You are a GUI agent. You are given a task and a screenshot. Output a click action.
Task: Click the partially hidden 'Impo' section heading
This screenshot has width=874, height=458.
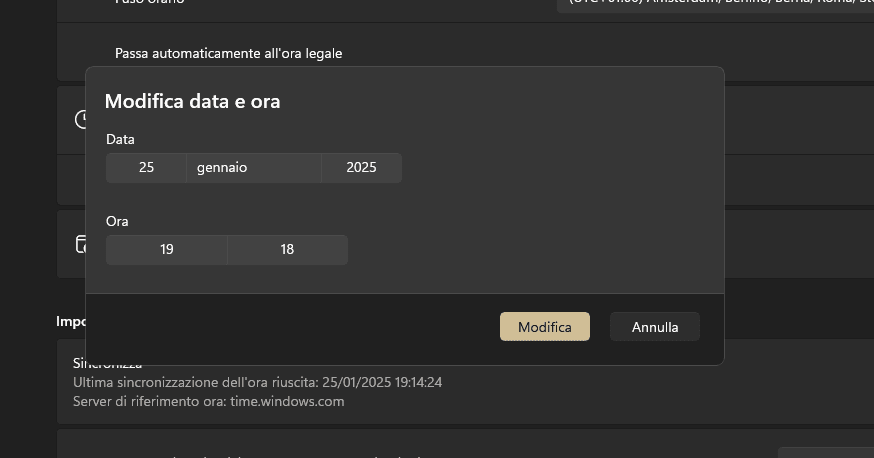(x=70, y=321)
